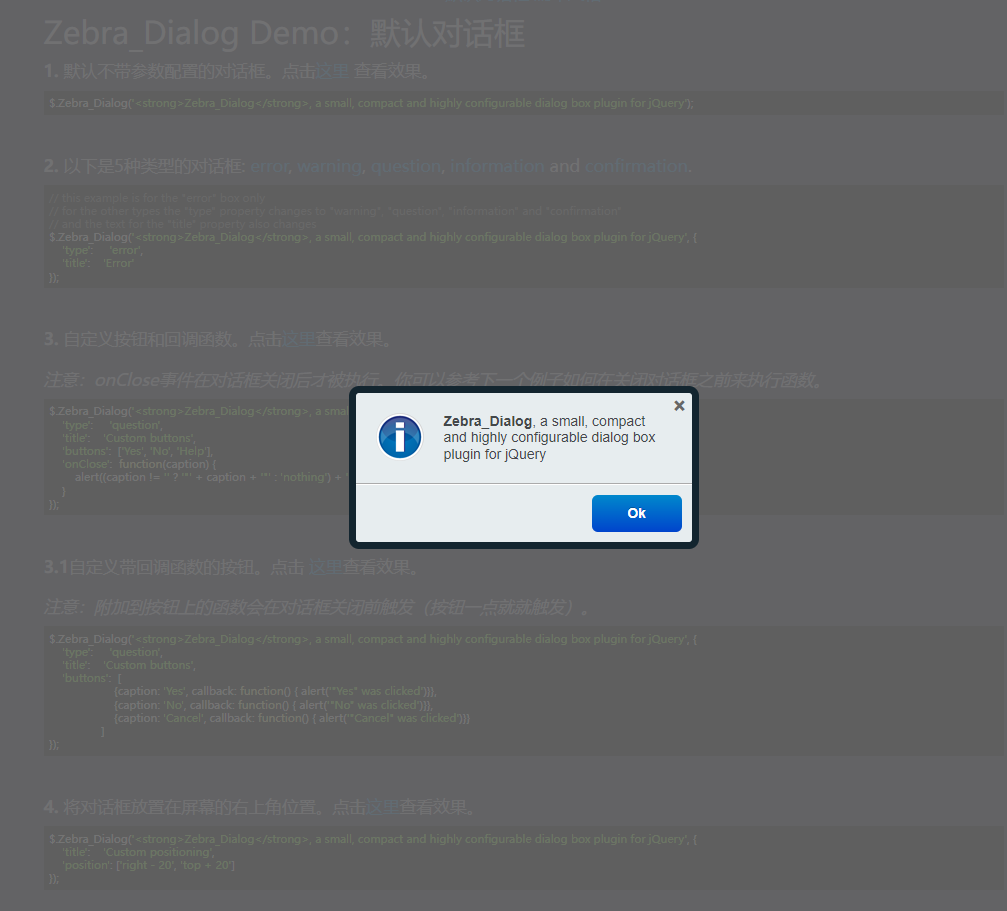
Task: Click the code line 'title': 'Error'
Action: click(x=98, y=263)
